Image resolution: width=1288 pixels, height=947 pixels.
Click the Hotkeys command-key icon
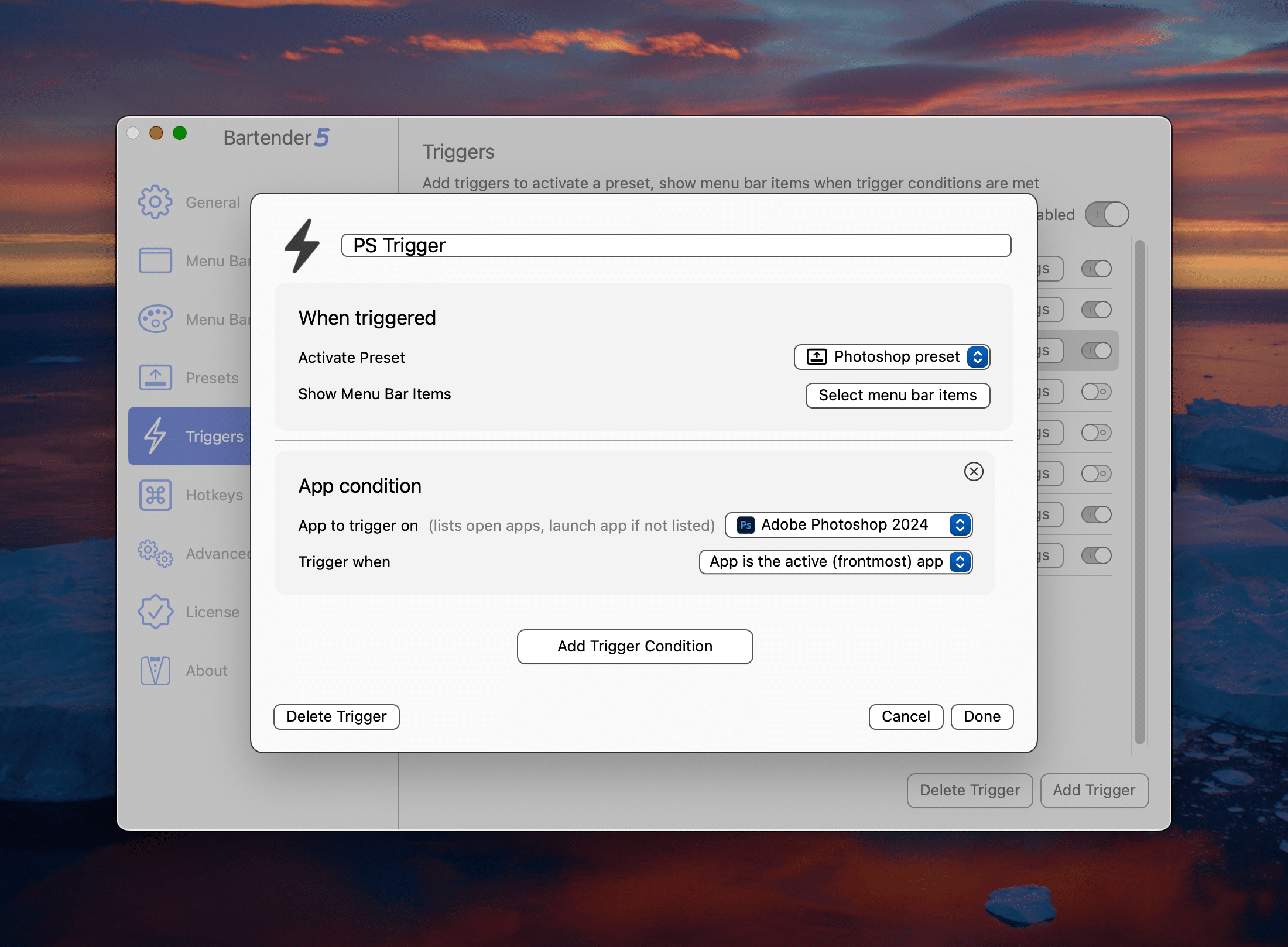(x=155, y=495)
